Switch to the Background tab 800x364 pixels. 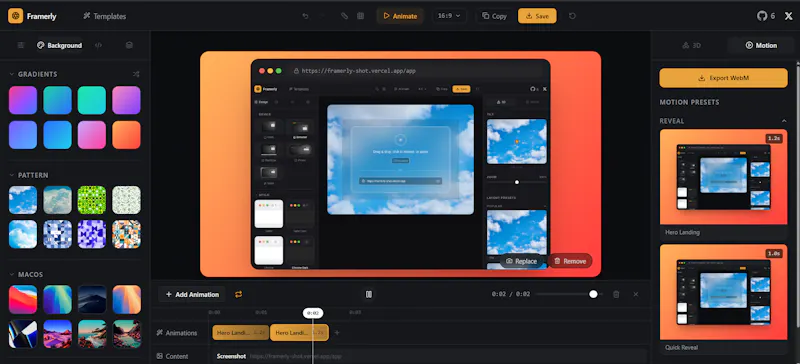(59, 45)
